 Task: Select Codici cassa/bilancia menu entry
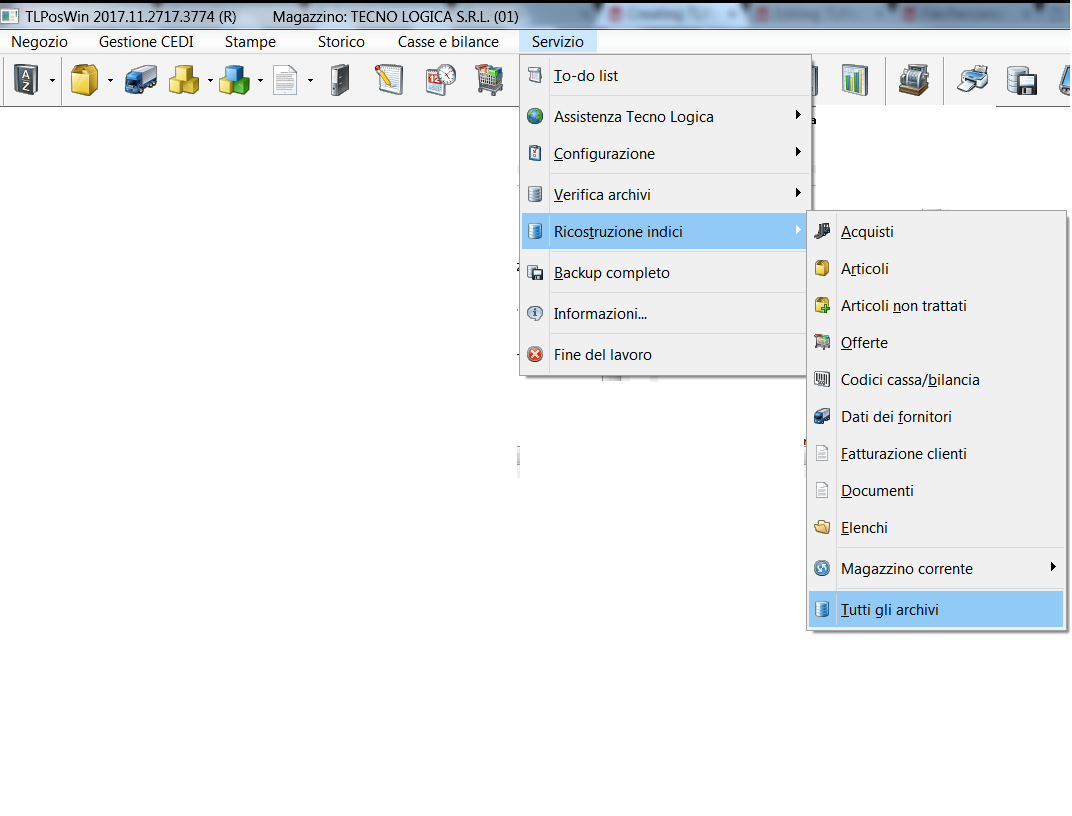(910, 380)
